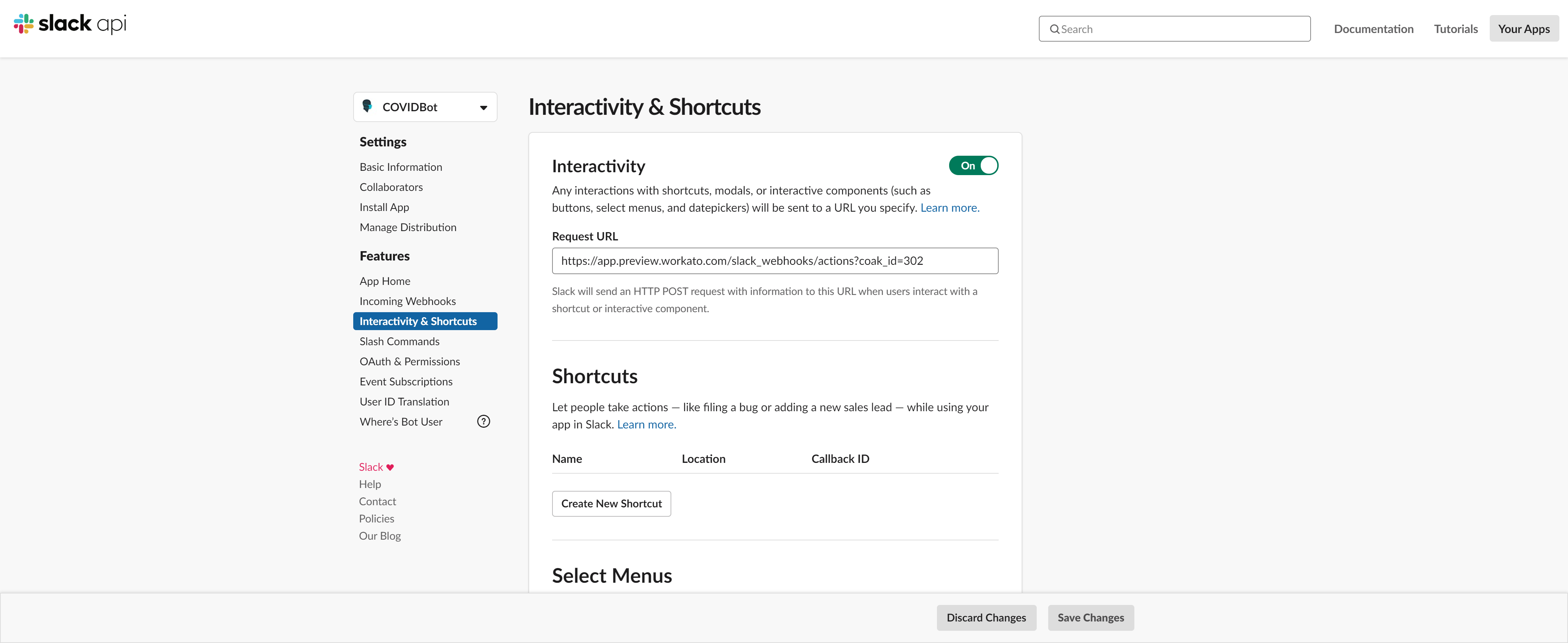Click the COVIDBot app avatar icon

368,107
